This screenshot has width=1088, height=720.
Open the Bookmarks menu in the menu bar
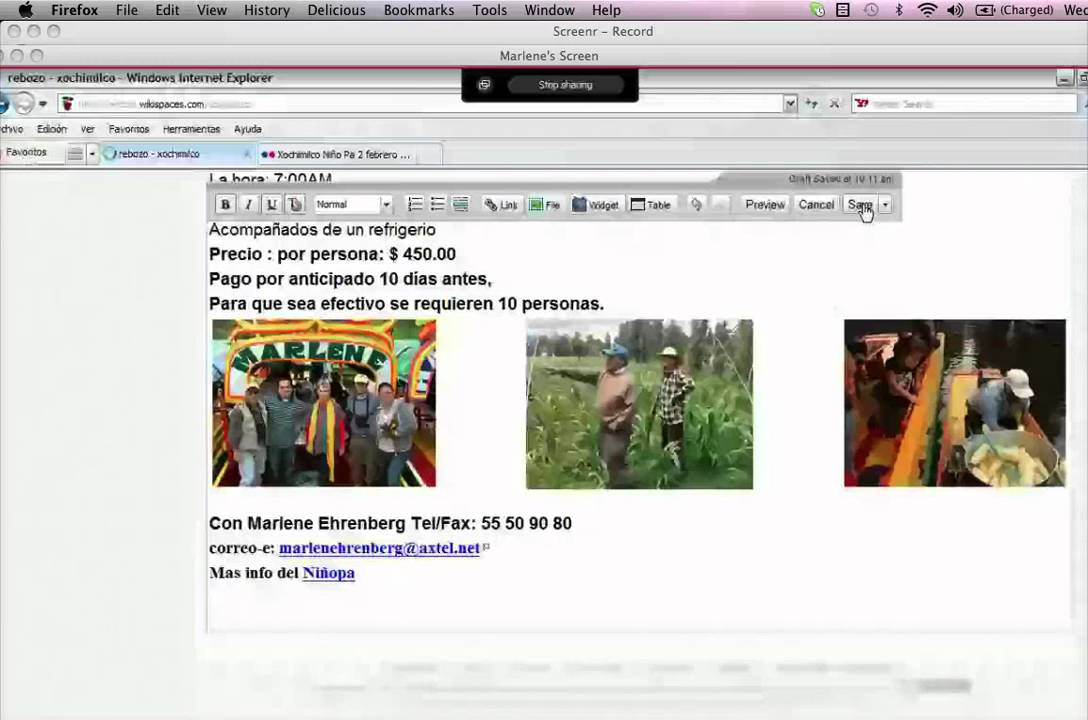pos(419,10)
